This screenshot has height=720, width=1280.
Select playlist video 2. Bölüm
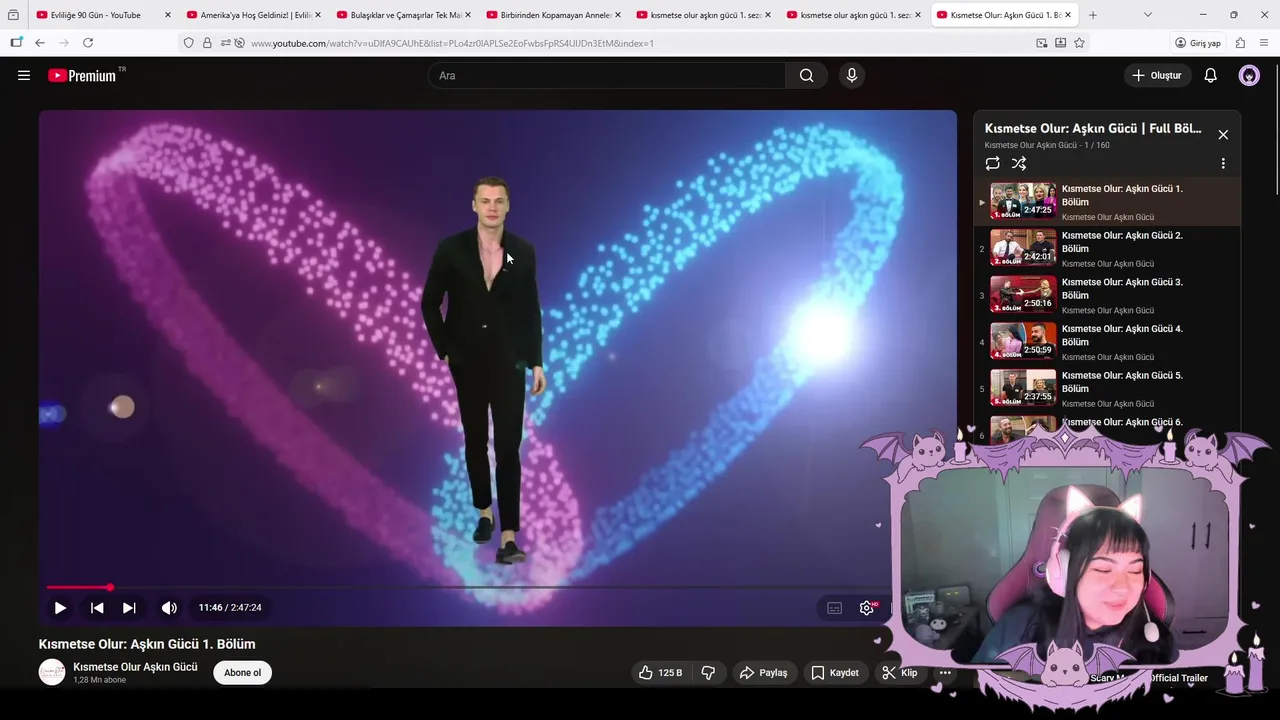(x=1108, y=249)
